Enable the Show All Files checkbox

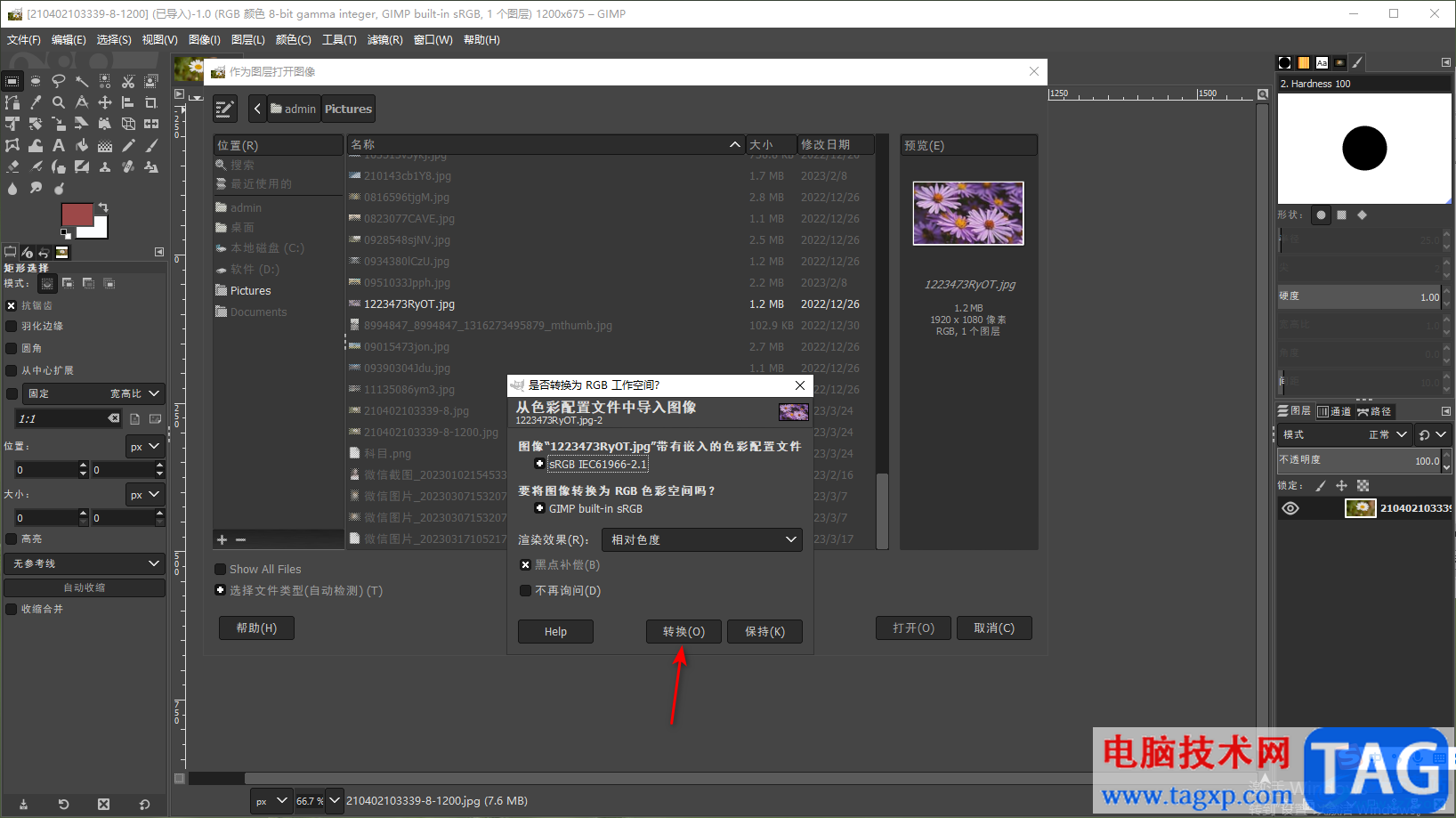(220, 570)
